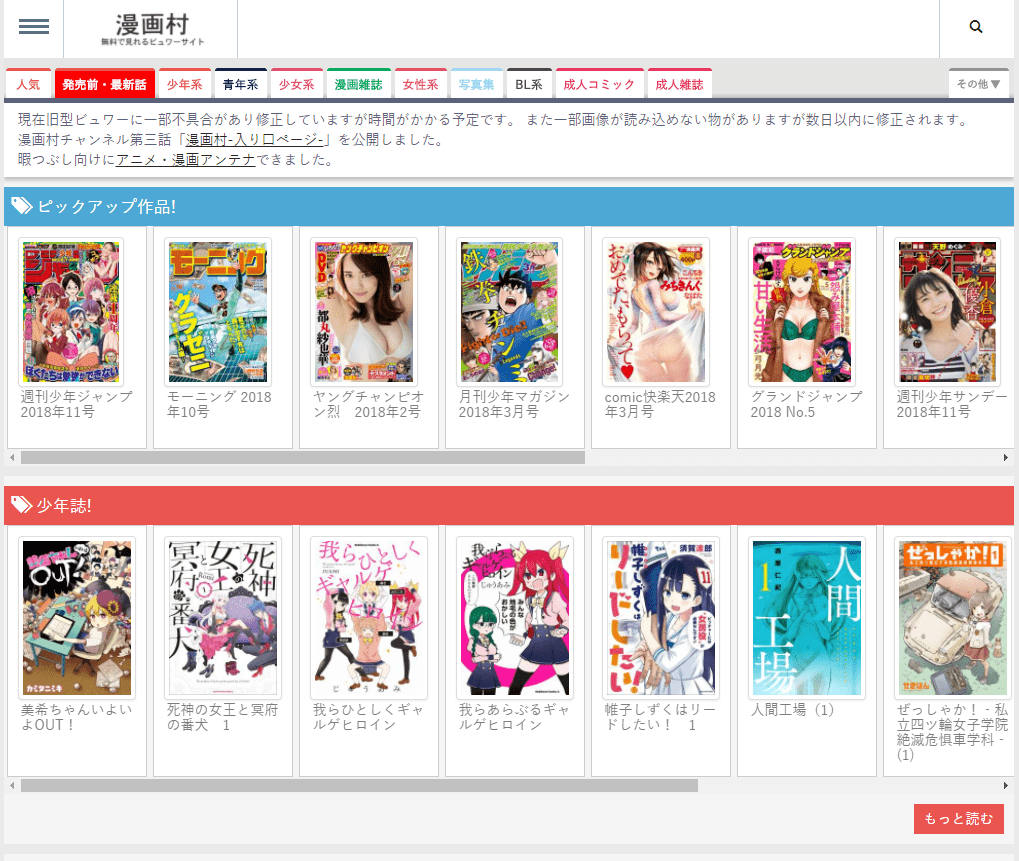Click title text 週刊少年ジャンプ 2018年11号
Screen dimensions: 1019x861
[77, 404]
